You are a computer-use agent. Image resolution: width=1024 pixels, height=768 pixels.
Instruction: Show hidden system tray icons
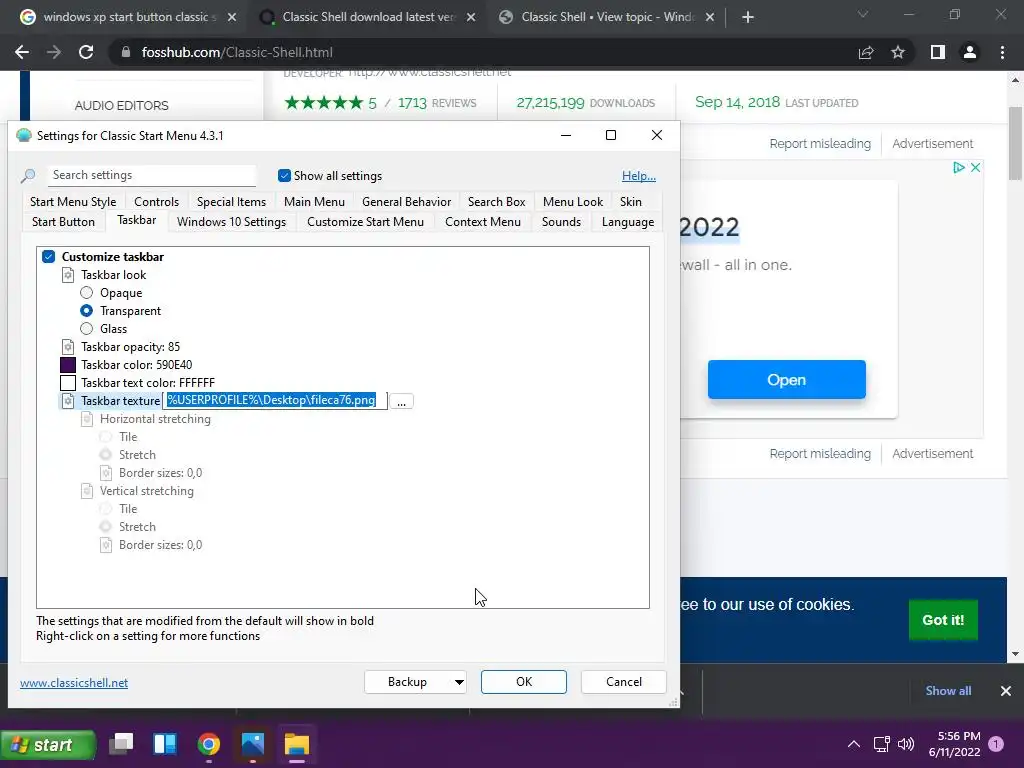coord(854,744)
